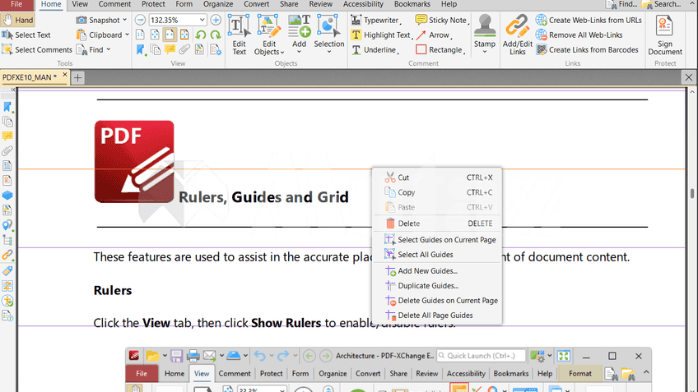698x392 pixels.
Task: Click the zoom out minus button
Action: tap(140, 20)
